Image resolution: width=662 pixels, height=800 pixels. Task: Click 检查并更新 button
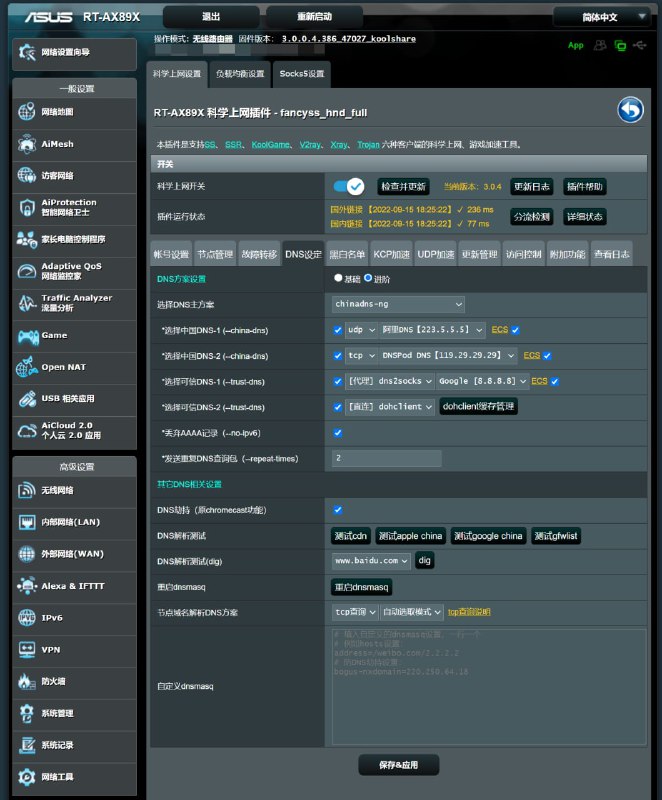403,187
